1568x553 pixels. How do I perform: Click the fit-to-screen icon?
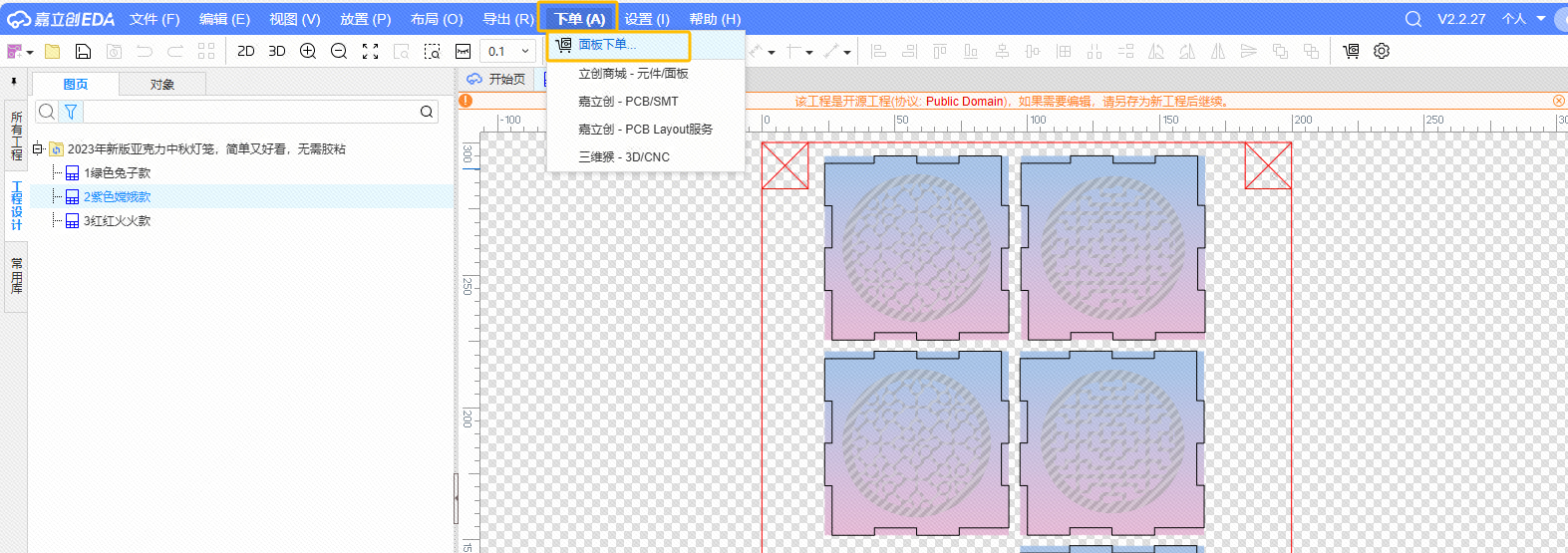tap(370, 51)
